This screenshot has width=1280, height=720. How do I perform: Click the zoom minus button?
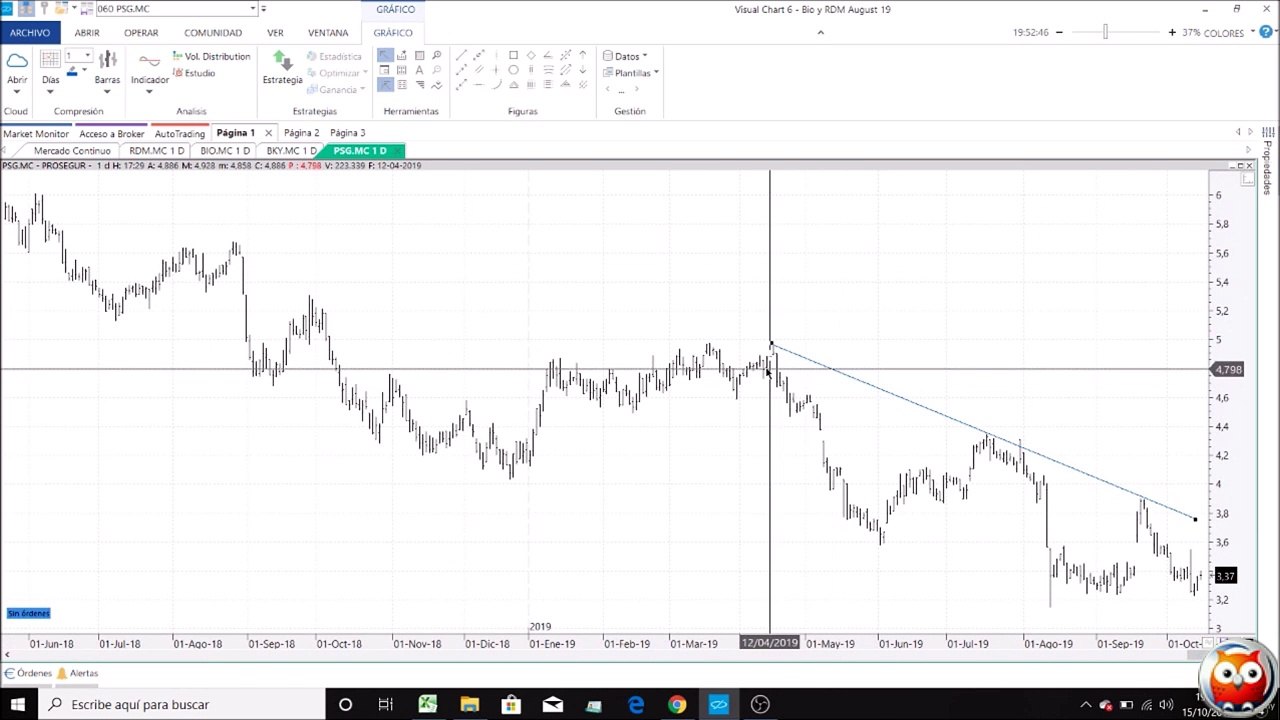(1060, 33)
